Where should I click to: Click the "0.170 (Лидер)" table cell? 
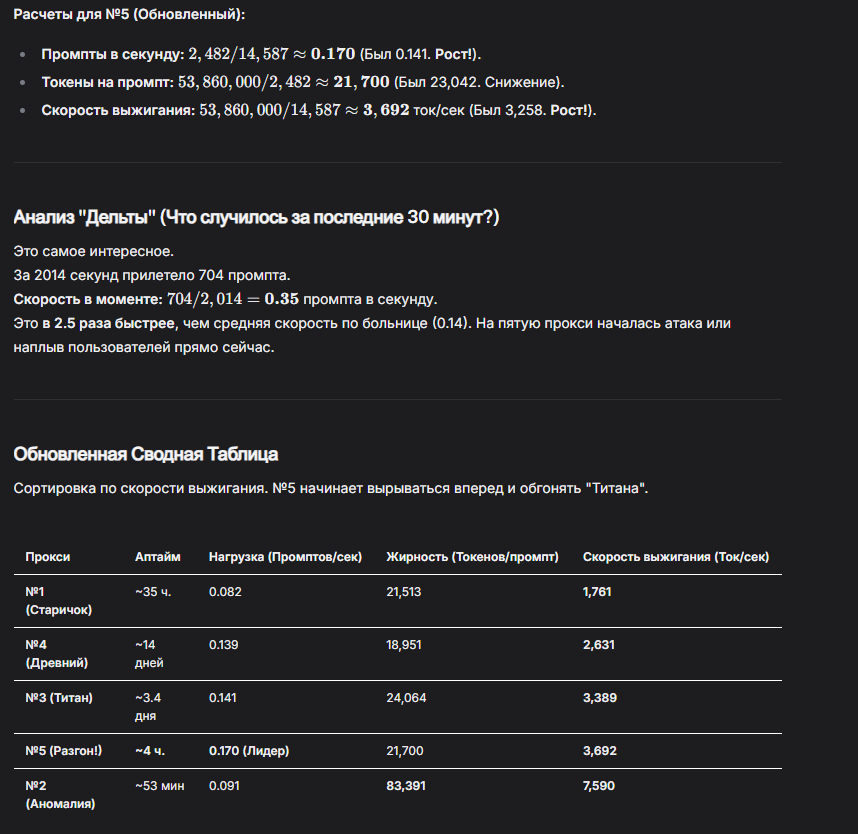(x=248, y=751)
